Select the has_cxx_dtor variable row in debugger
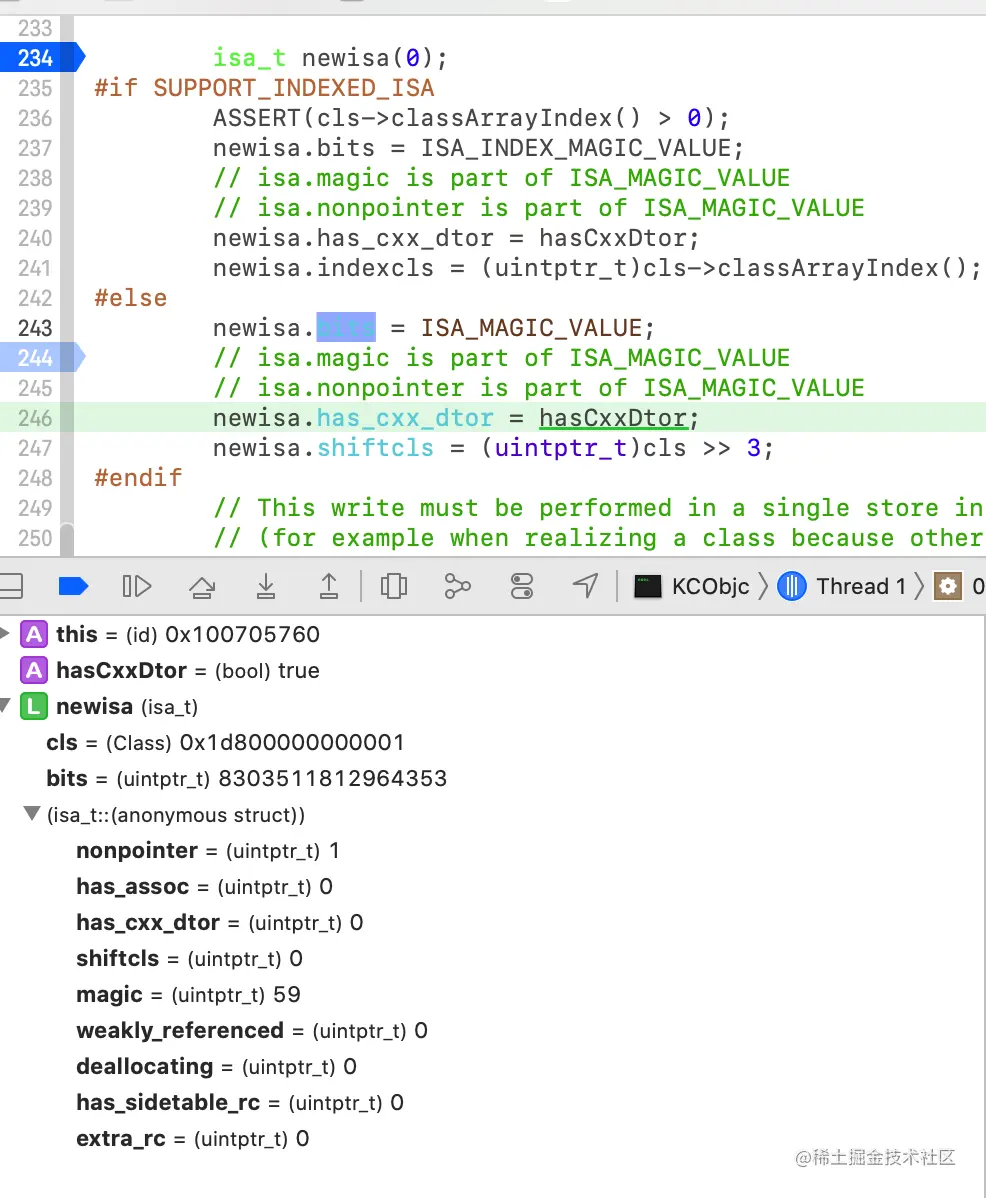This screenshot has height=1198, width=986. 219,922
